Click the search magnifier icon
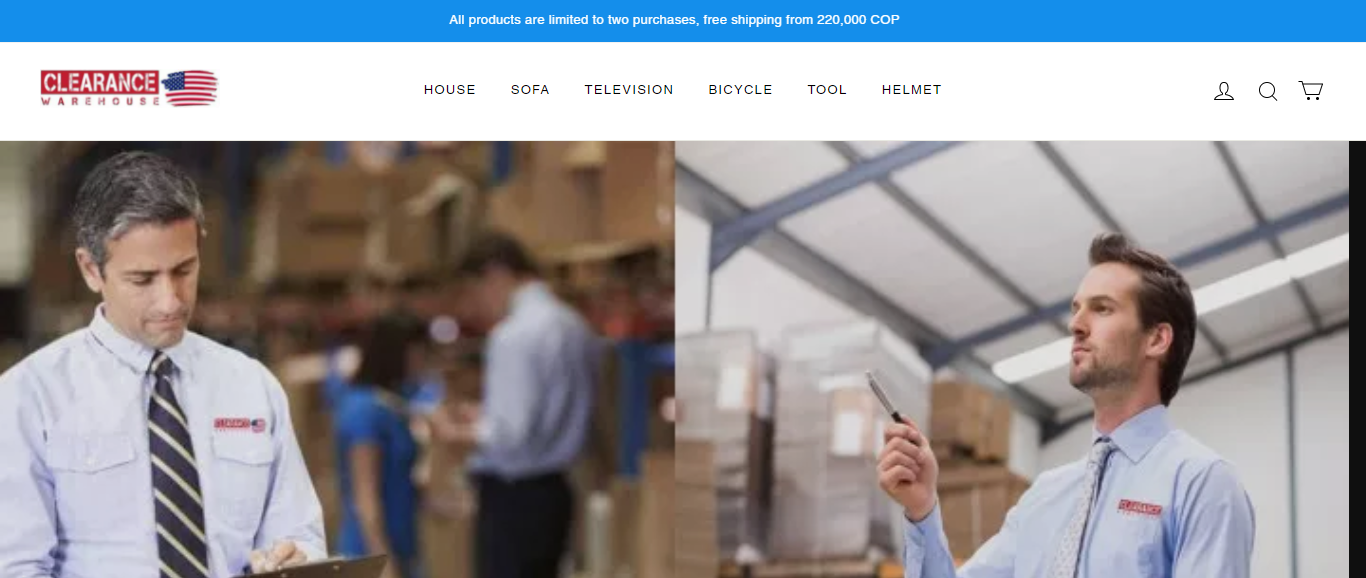 (1268, 91)
